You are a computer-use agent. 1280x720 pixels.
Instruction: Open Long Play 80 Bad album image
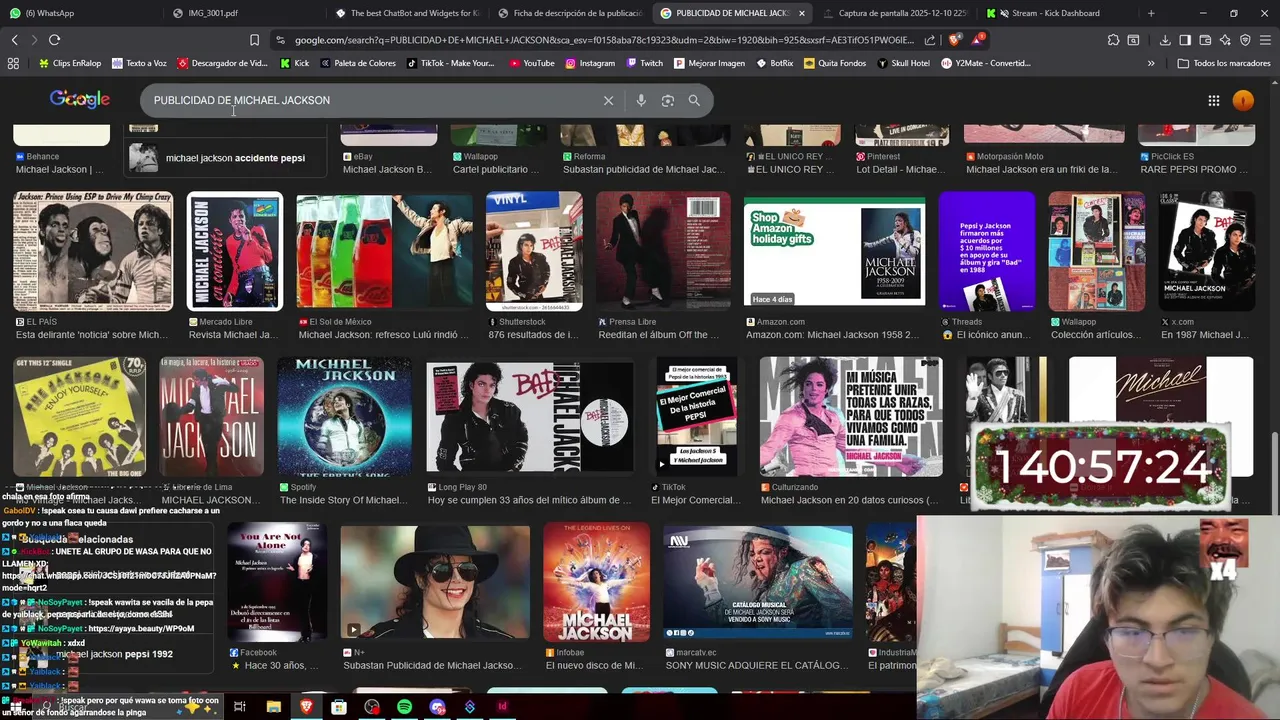(530, 416)
